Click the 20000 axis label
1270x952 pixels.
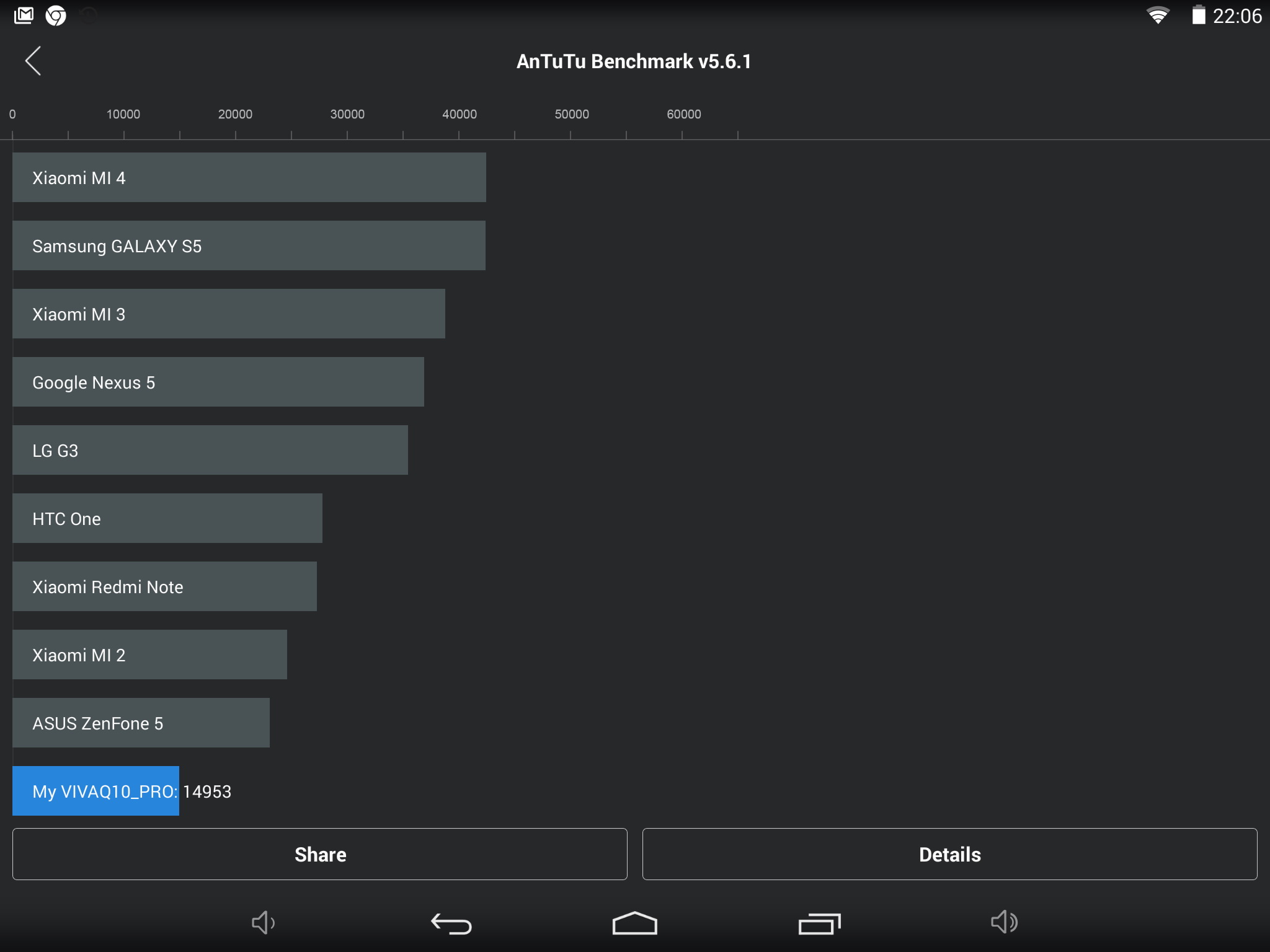coord(235,114)
